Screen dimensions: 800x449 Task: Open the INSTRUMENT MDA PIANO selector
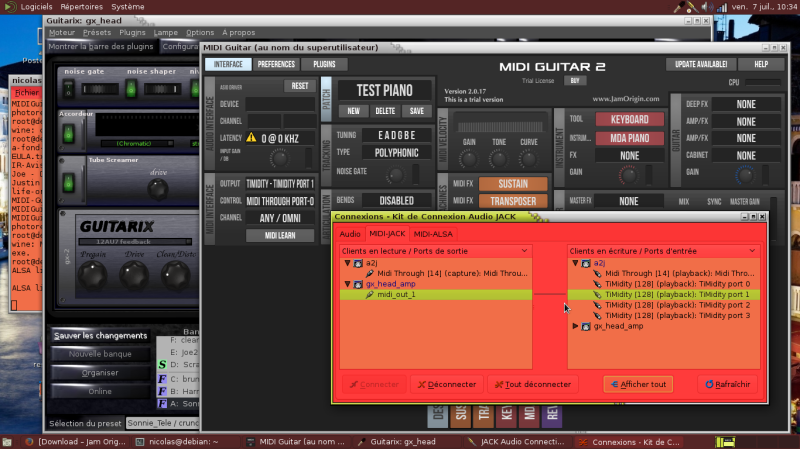tap(630, 138)
